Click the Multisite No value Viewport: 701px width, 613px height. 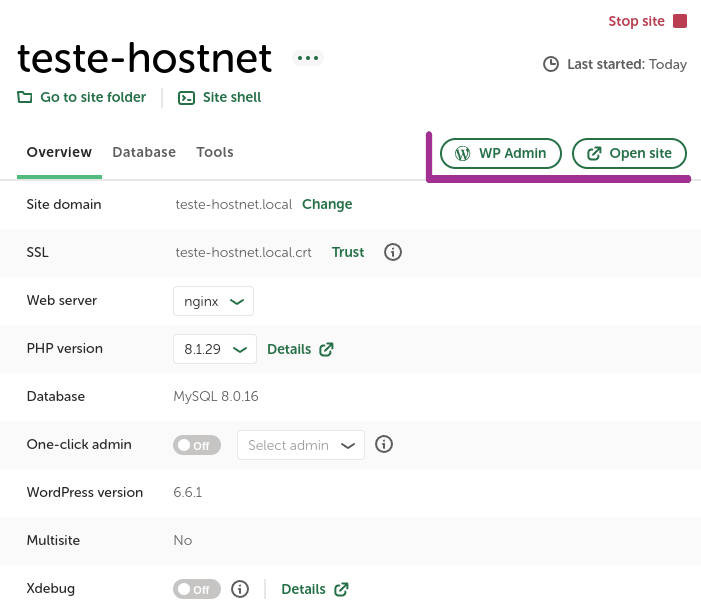pyautogui.click(x=183, y=541)
